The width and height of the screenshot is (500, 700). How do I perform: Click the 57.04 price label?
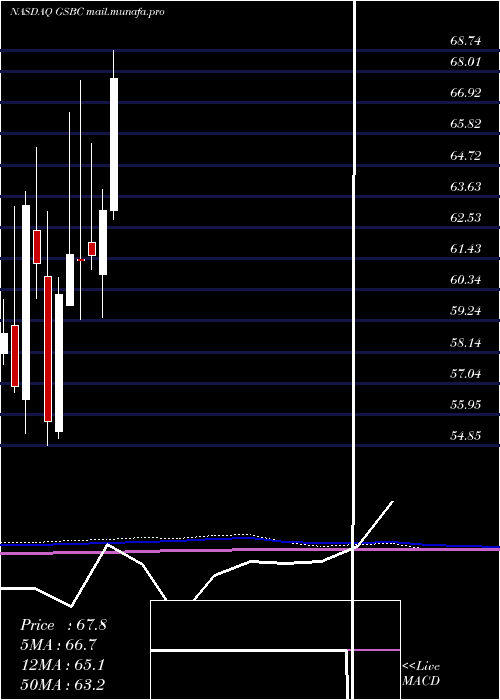(x=466, y=373)
